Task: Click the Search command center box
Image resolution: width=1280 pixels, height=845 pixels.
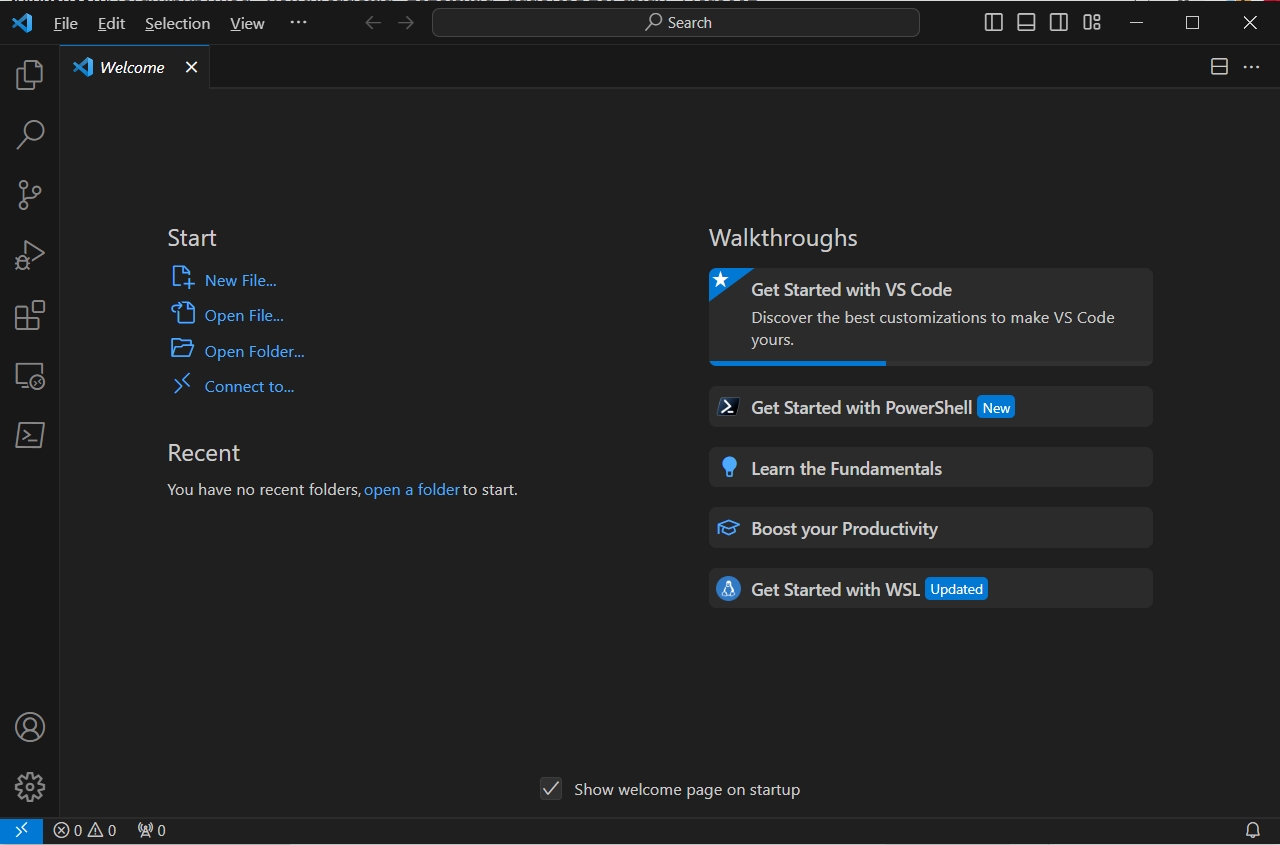Action: [x=676, y=22]
